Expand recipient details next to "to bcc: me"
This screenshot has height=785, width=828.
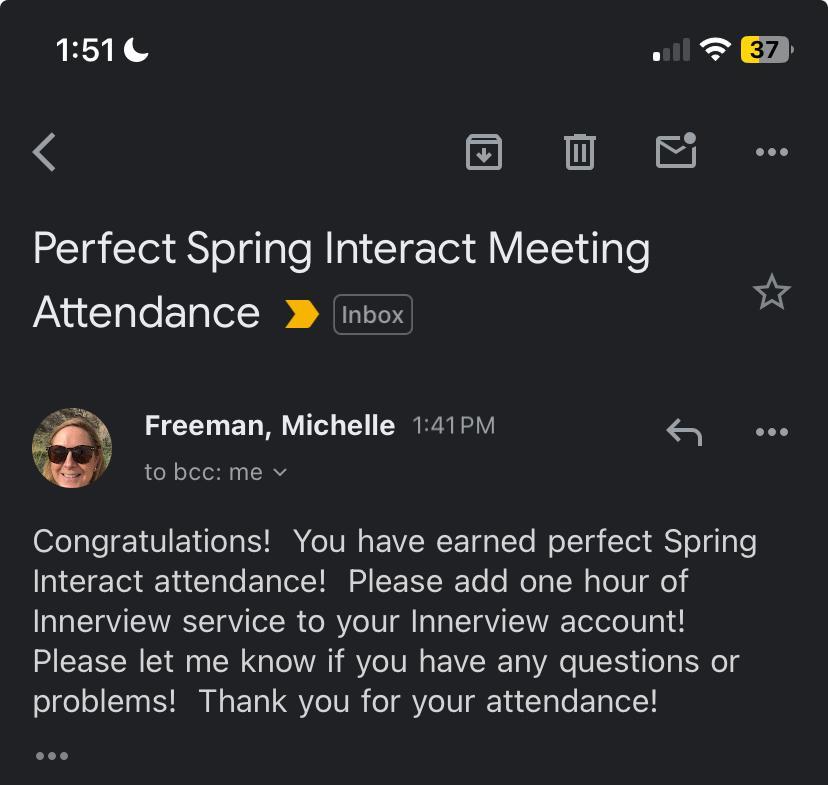[x=280, y=472]
